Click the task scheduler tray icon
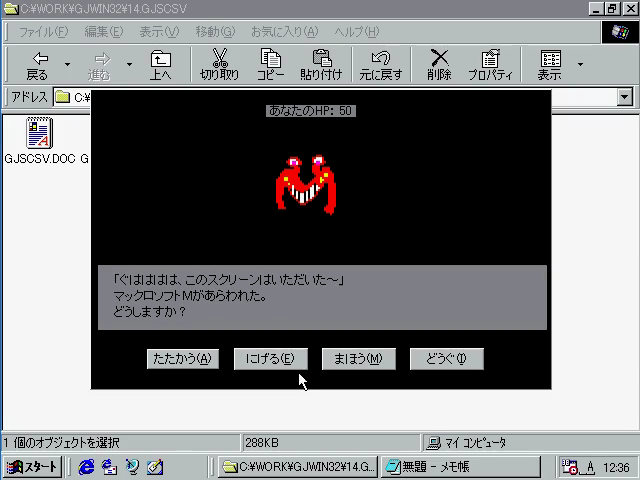This screenshot has height=480, width=640. [570, 467]
